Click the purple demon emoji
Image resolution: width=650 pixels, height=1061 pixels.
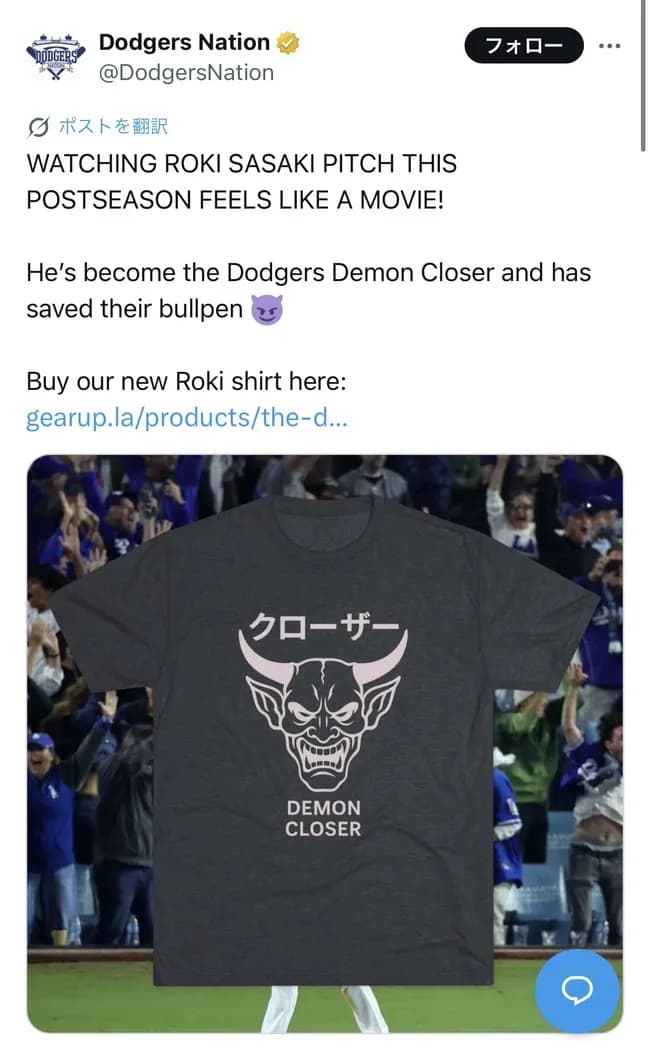coord(267,309)
